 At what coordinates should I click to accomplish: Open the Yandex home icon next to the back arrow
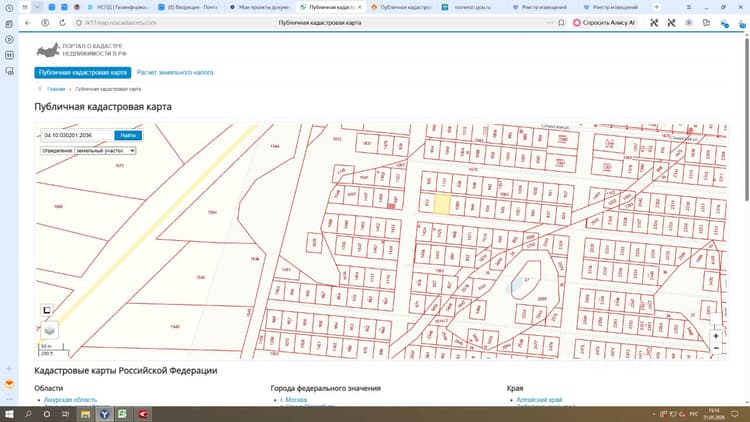45,22
